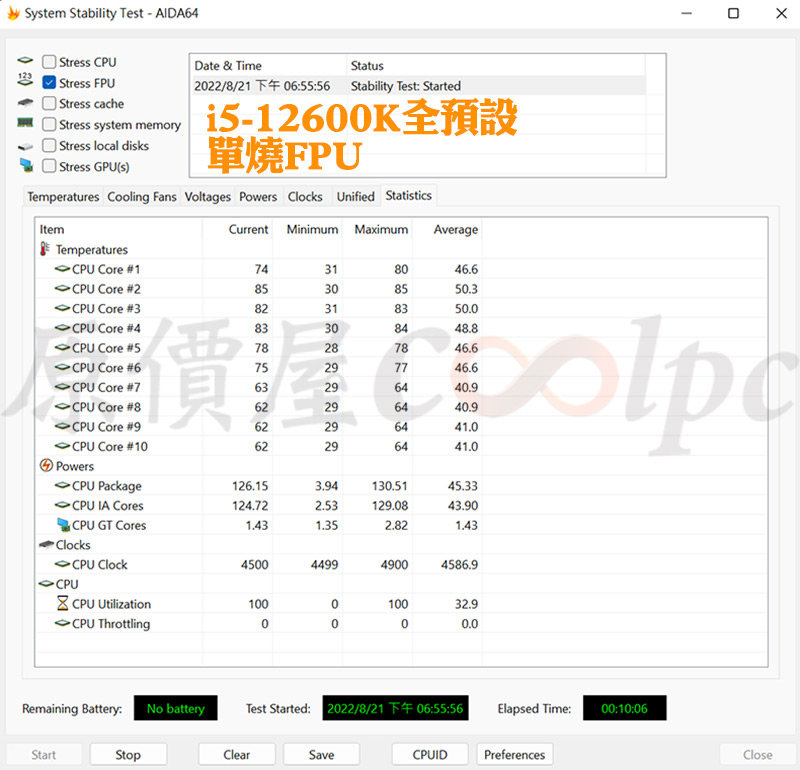800x770 pixels.
Task: Click the chip icon beside CPU Core #3
Action: pyautogui.click(x=62, y=308)
